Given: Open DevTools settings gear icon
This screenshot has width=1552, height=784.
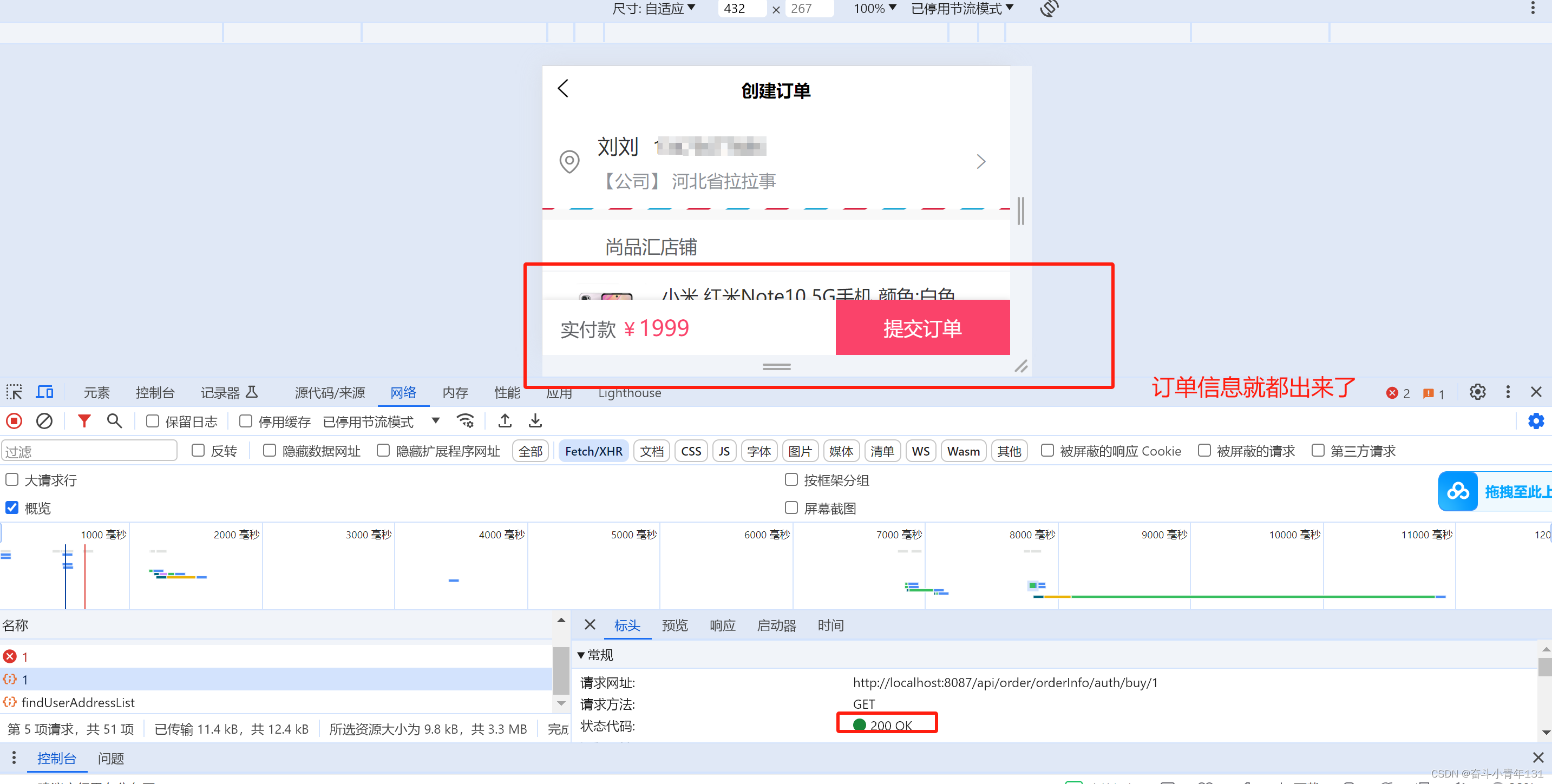Looking at the screenshot, I should [1477, 393].
